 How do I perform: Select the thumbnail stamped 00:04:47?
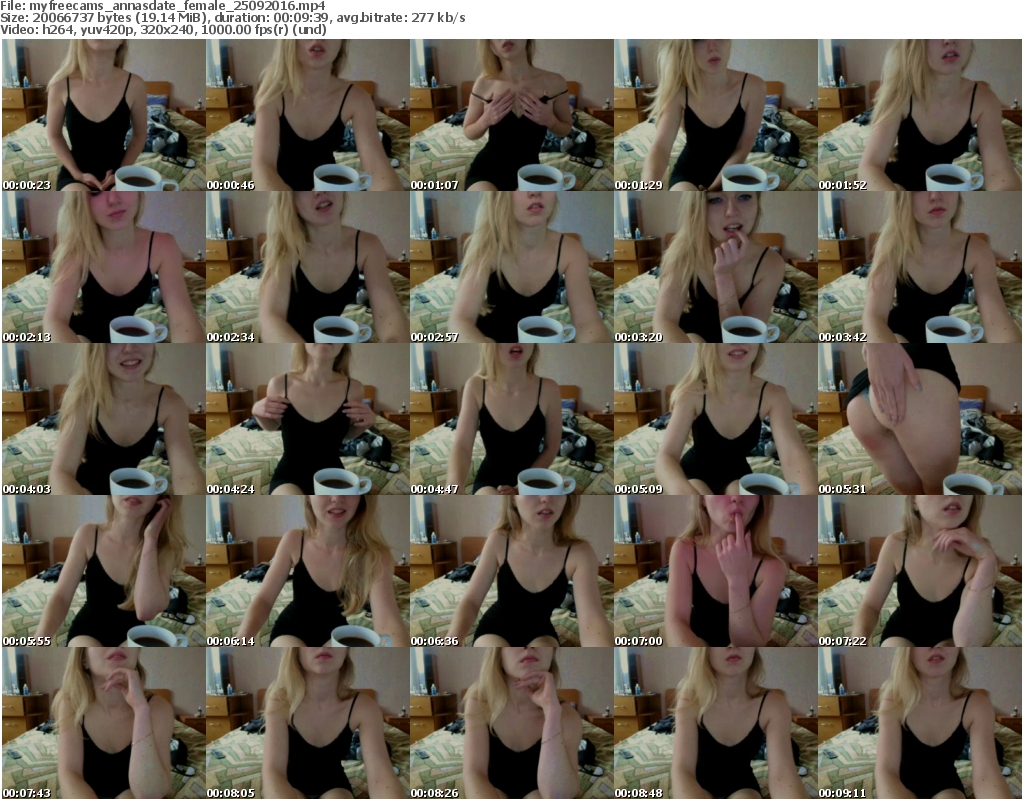click(512, 419)
